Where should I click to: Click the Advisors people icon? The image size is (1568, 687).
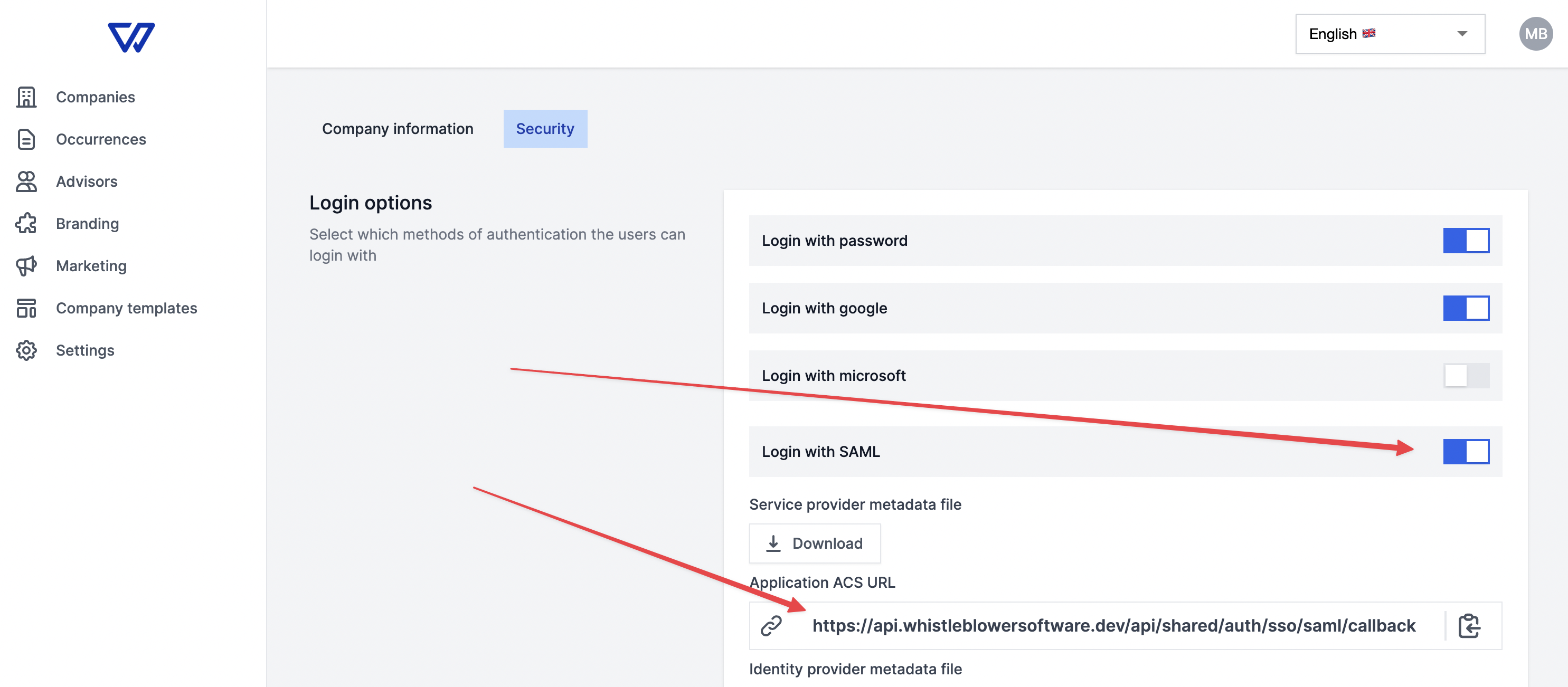click(26, 182)
